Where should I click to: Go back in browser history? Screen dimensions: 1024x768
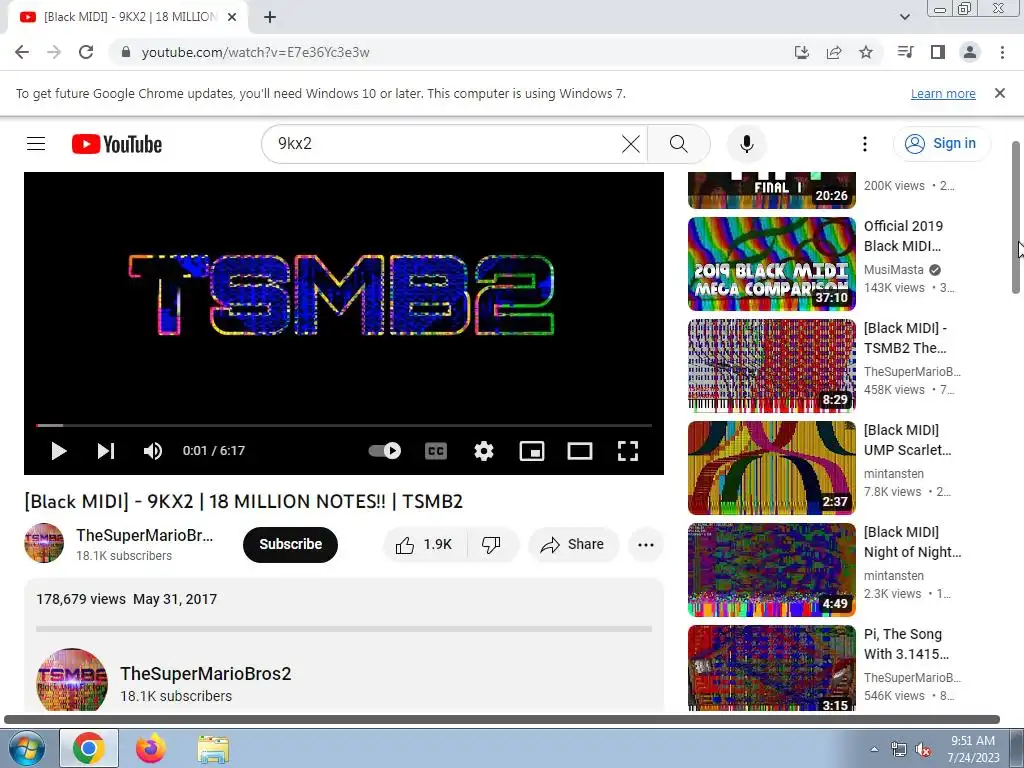22,52
